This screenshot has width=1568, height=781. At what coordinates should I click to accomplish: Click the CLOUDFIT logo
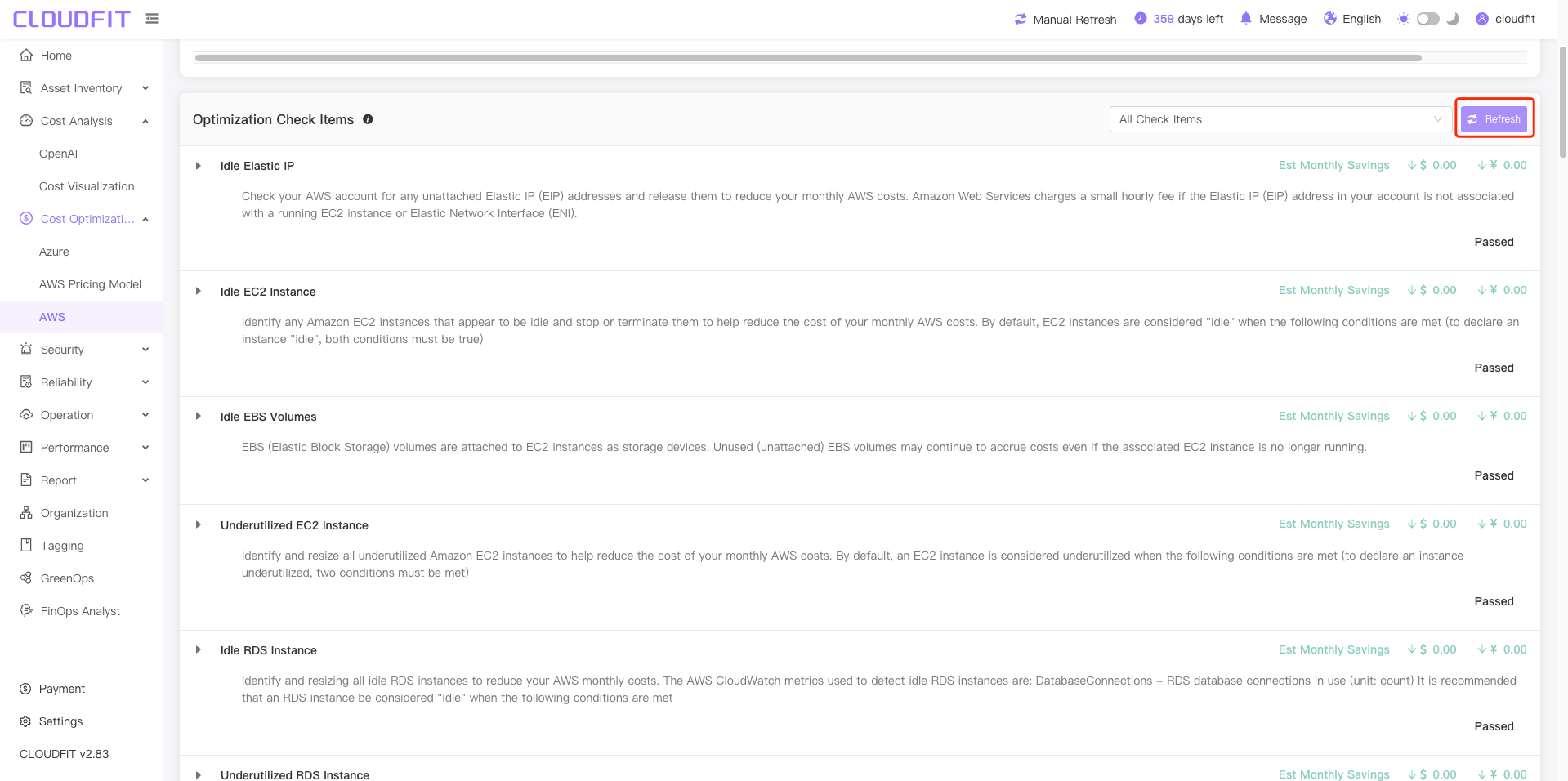click(71, 19)
